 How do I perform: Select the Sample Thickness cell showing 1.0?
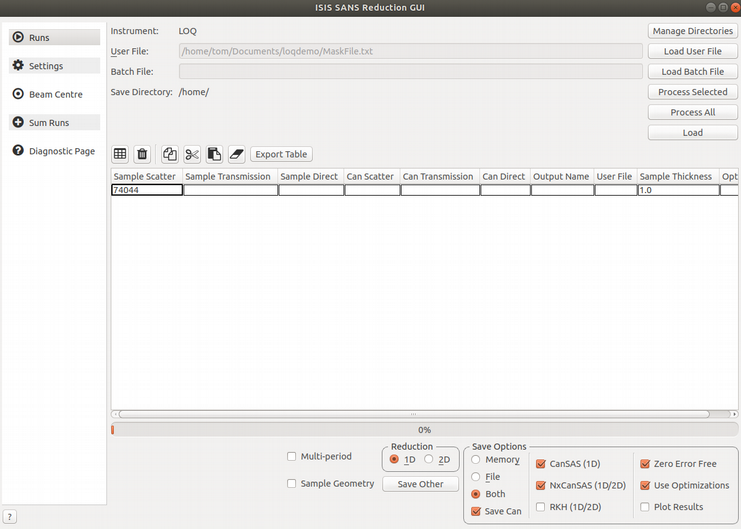click(678, 190)
